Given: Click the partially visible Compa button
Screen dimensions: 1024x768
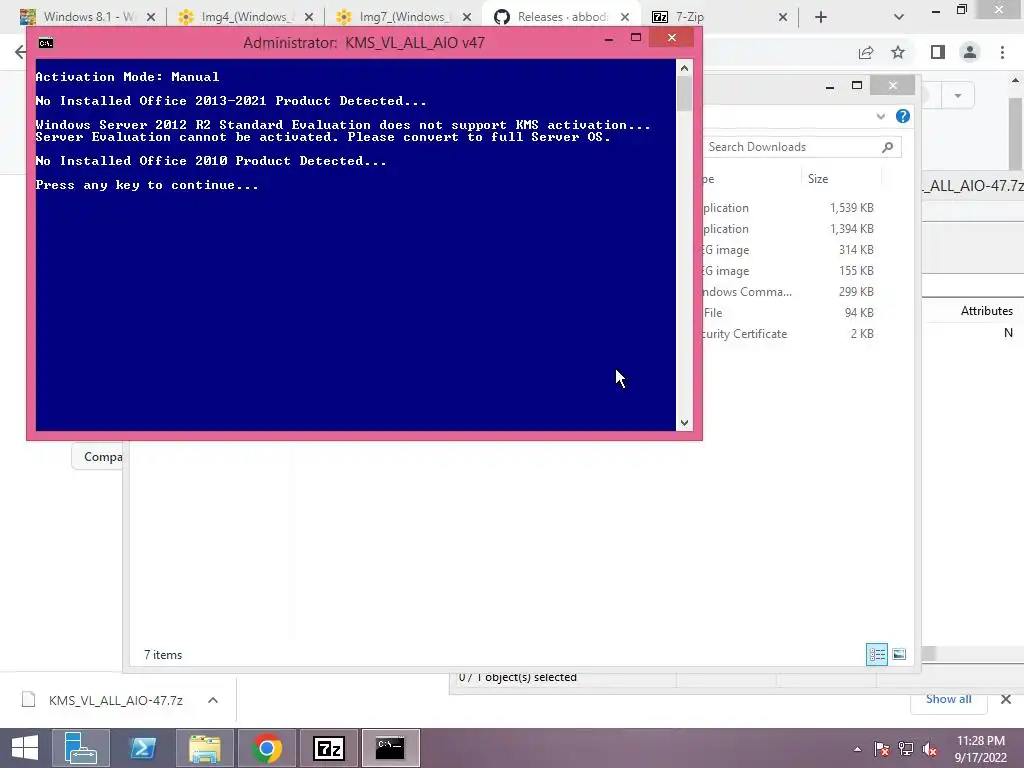Looking at the screenshot, I should pos(98,456).
